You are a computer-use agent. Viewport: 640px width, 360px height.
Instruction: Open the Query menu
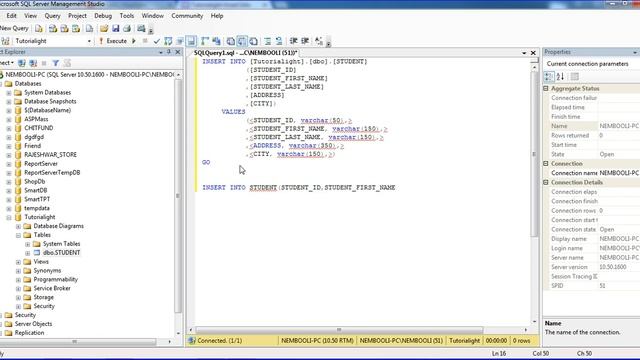(x=53, y=16)
